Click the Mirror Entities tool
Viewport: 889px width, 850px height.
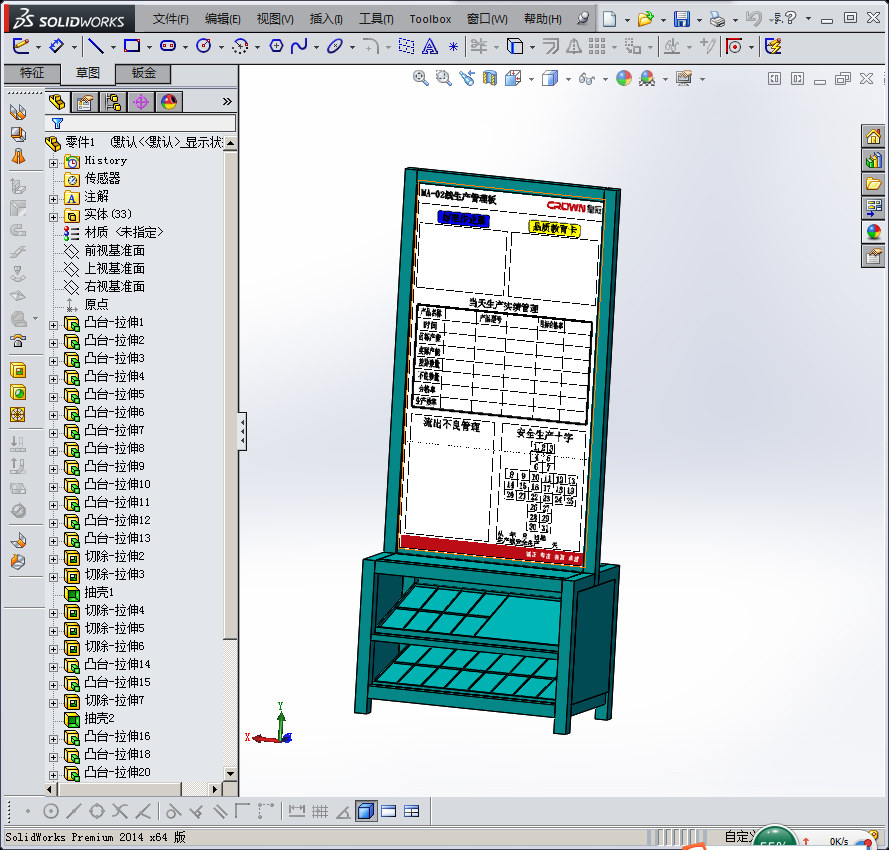pos(574,46)
